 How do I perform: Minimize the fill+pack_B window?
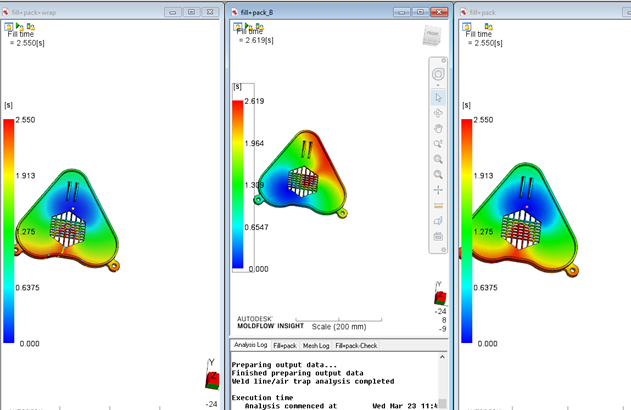coord(401,12)
